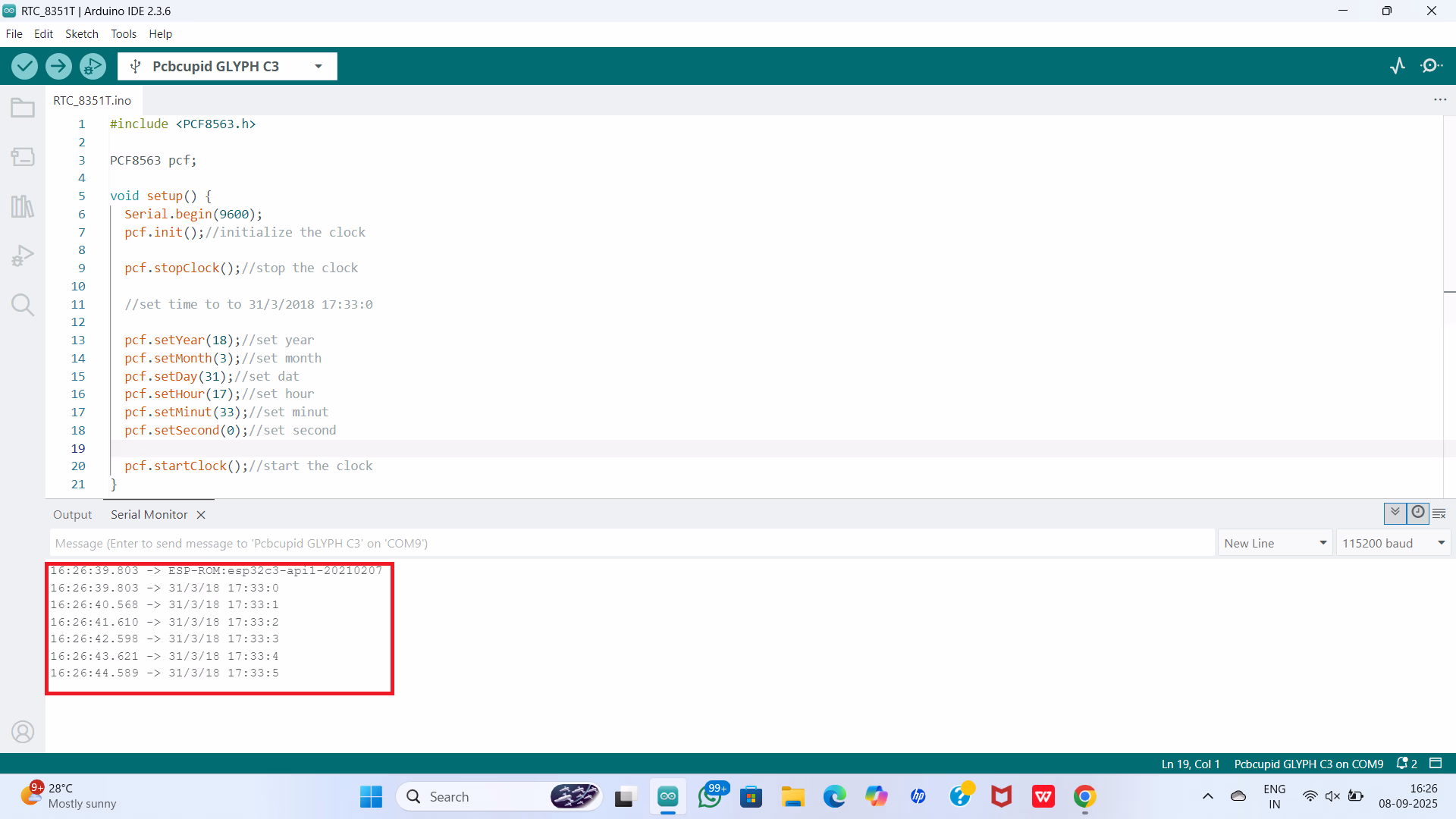Clear the Serial Monitor output

1439,513
